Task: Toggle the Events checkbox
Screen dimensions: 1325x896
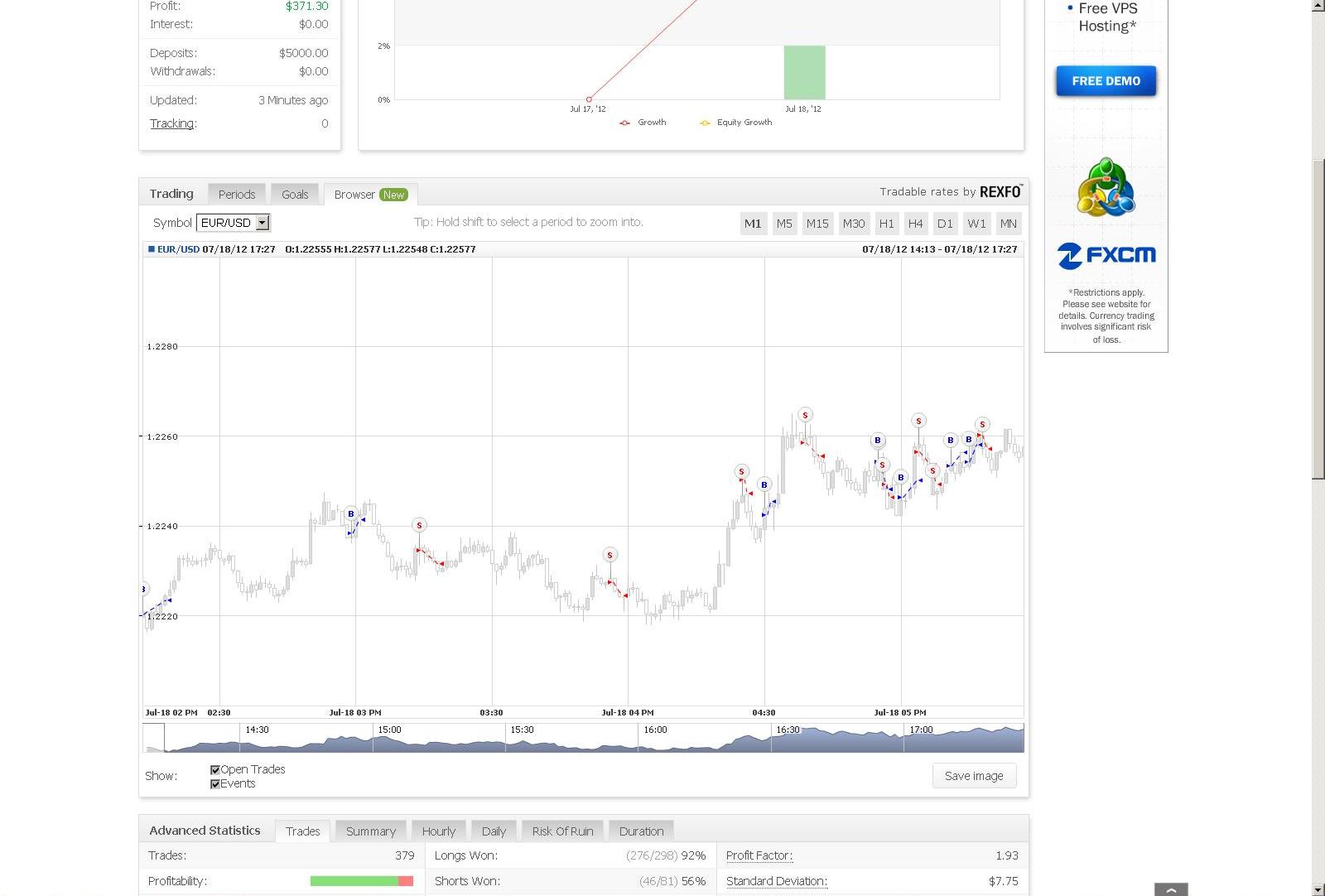Action: (215, 784)
